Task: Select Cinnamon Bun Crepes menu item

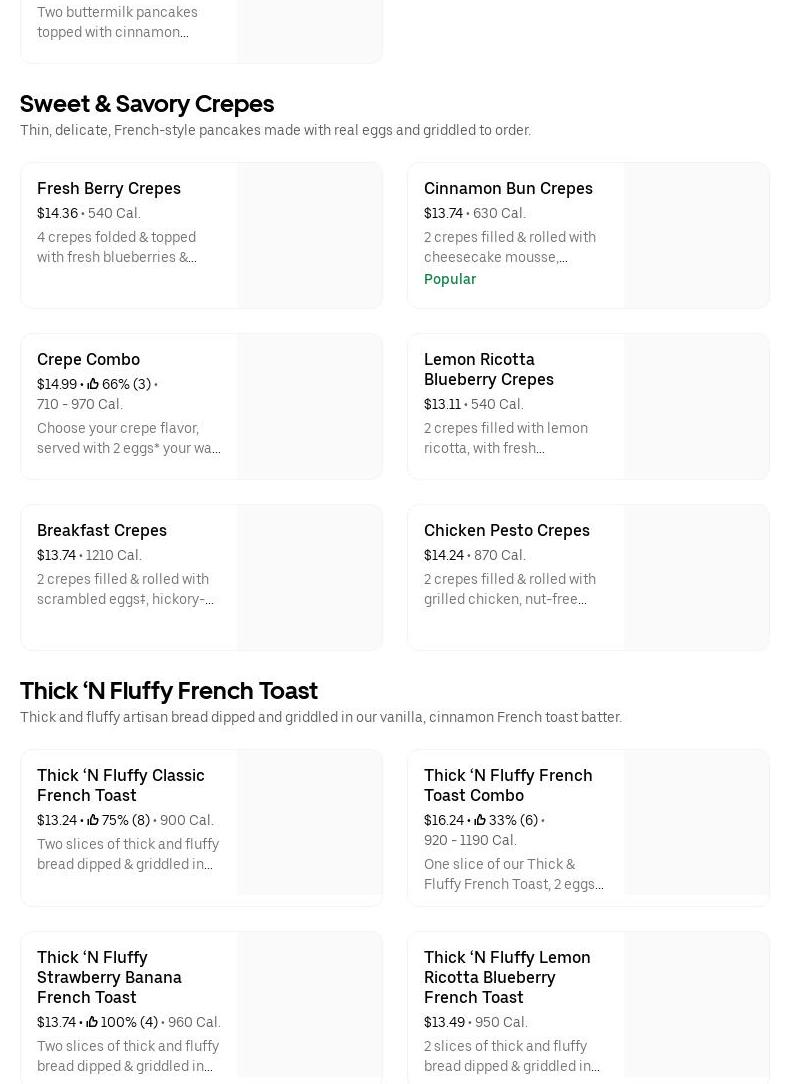Action: 508,188
